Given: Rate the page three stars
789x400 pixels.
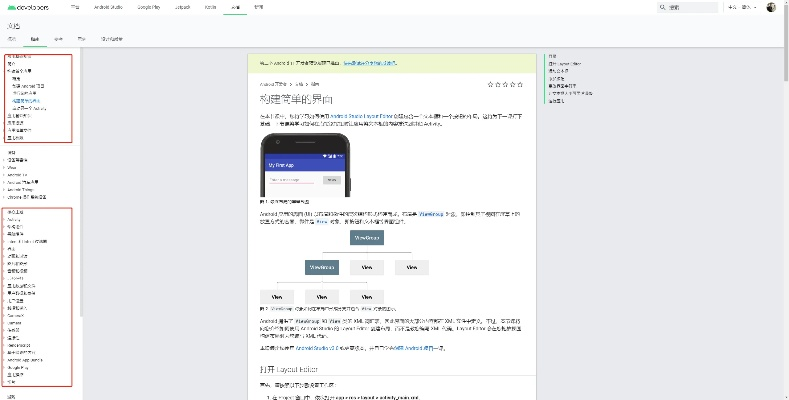Looking at the screenshot, I should pyautogui.click(x=503, y=85).
